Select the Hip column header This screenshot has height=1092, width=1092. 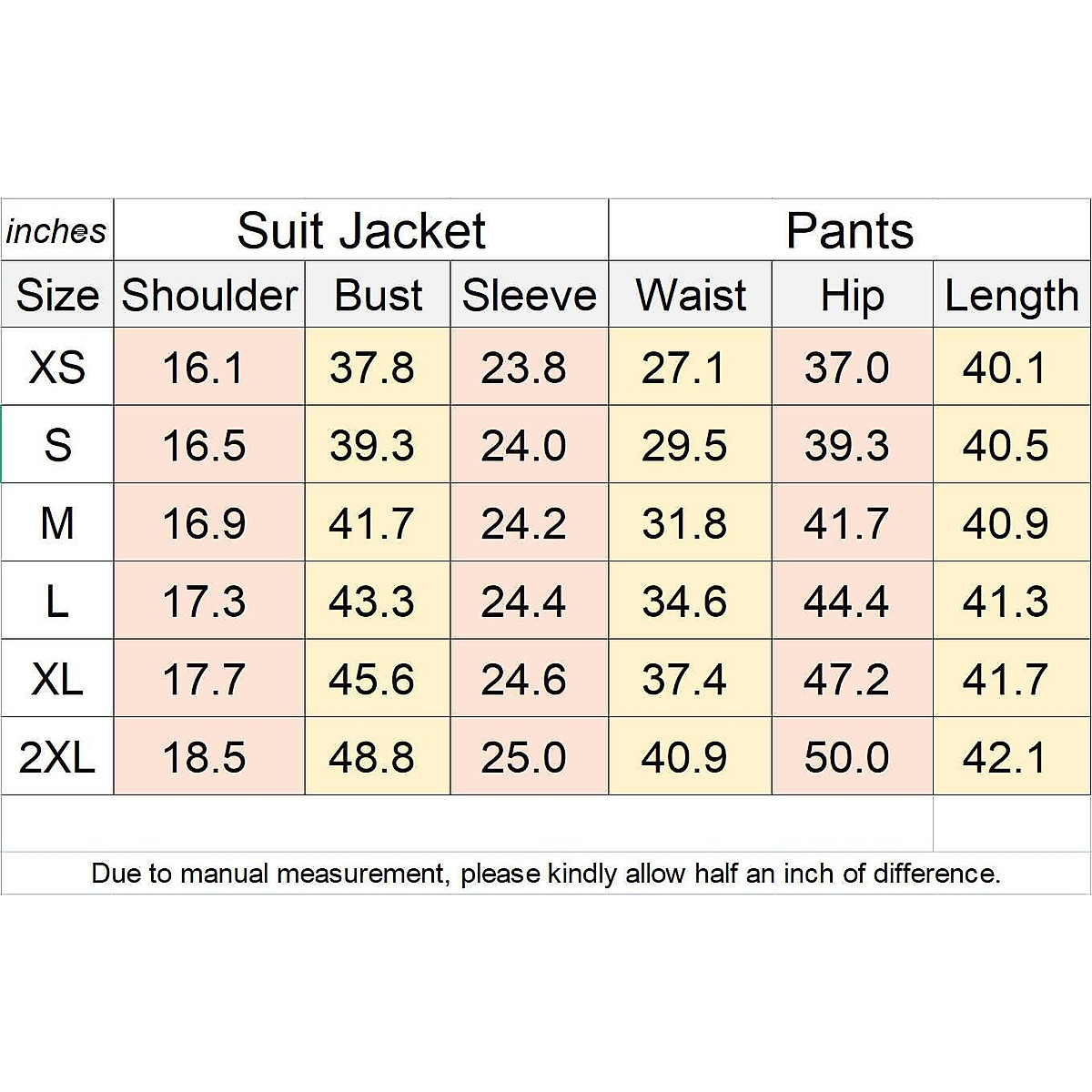tap(852, 296)
